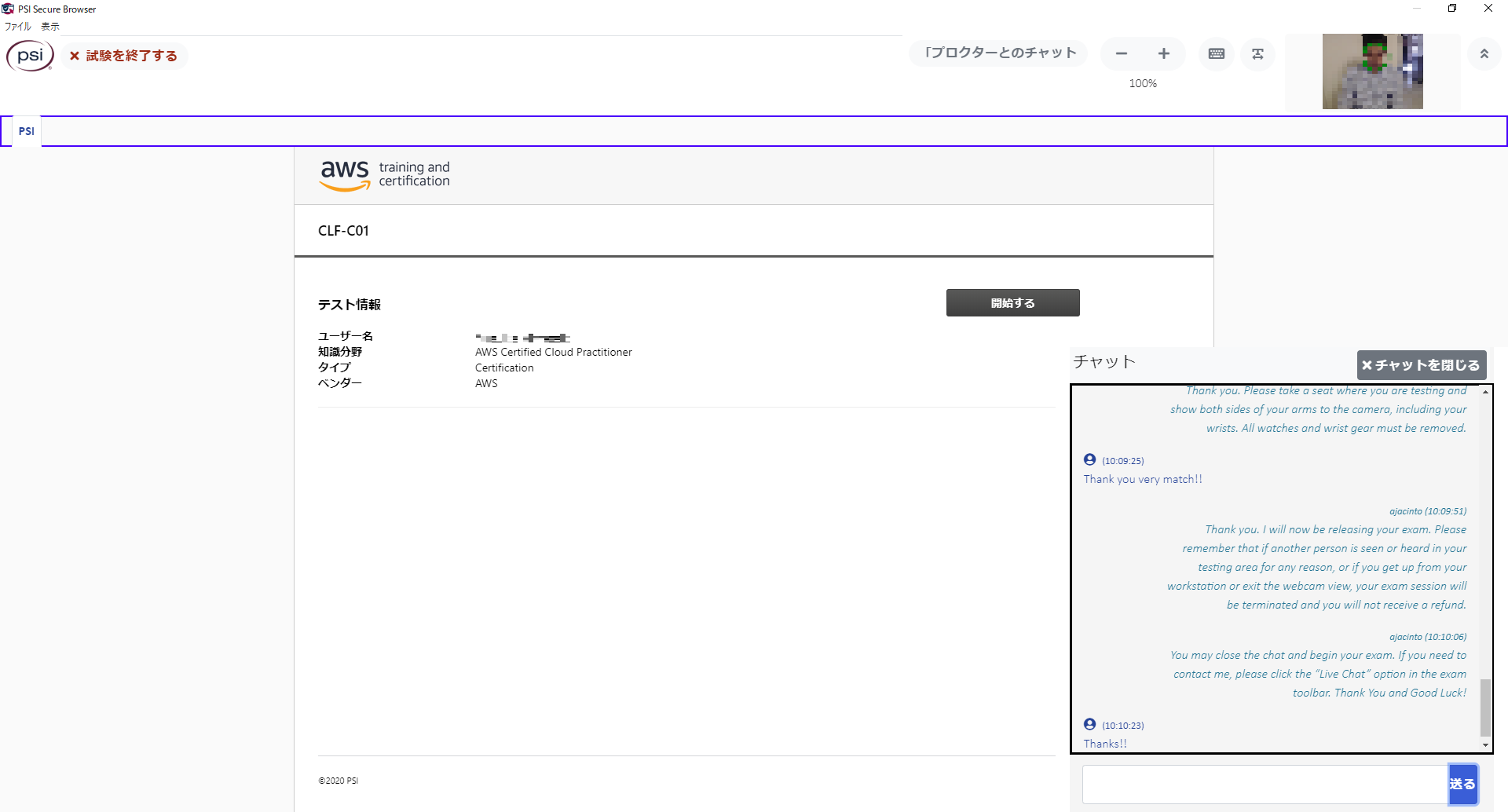This screenshot has height=812, width=1508.
Task: Click the AWS training and certification logo
Action: pos(384,174)
